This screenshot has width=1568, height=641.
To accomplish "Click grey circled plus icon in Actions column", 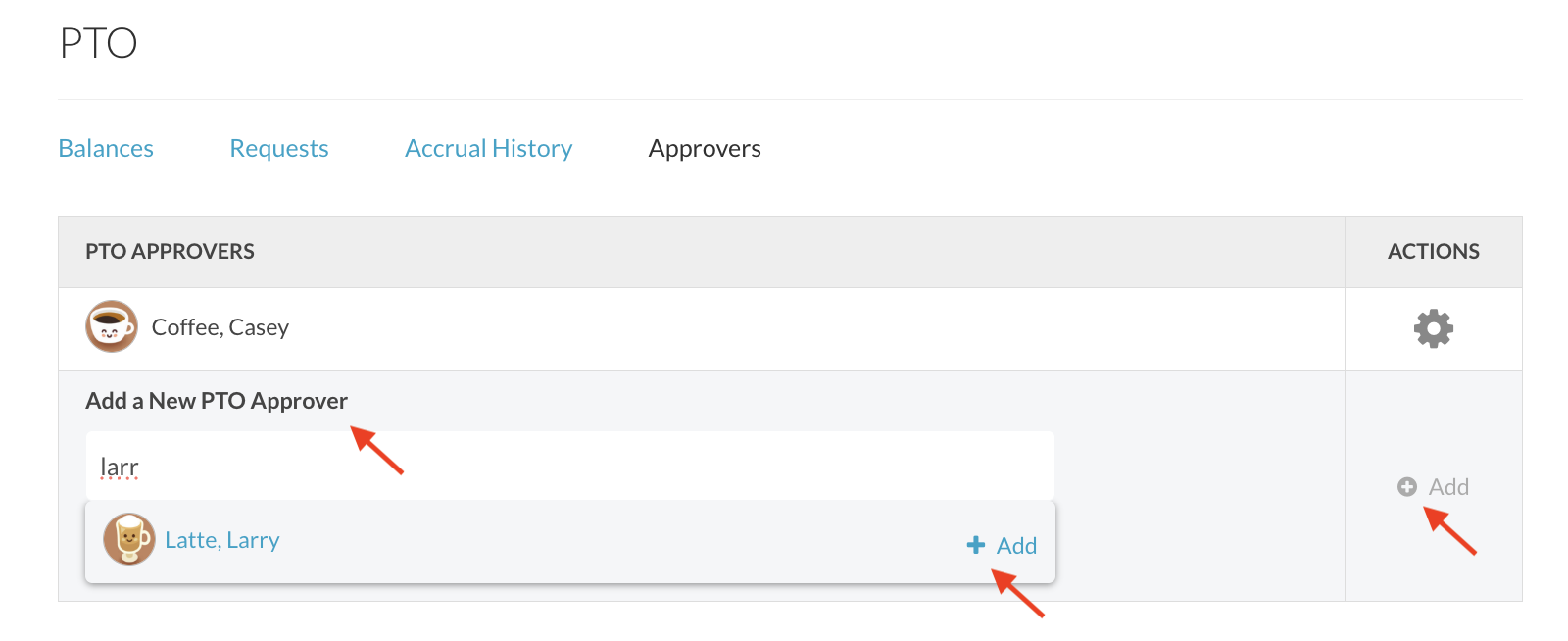I will (1407, 487).
